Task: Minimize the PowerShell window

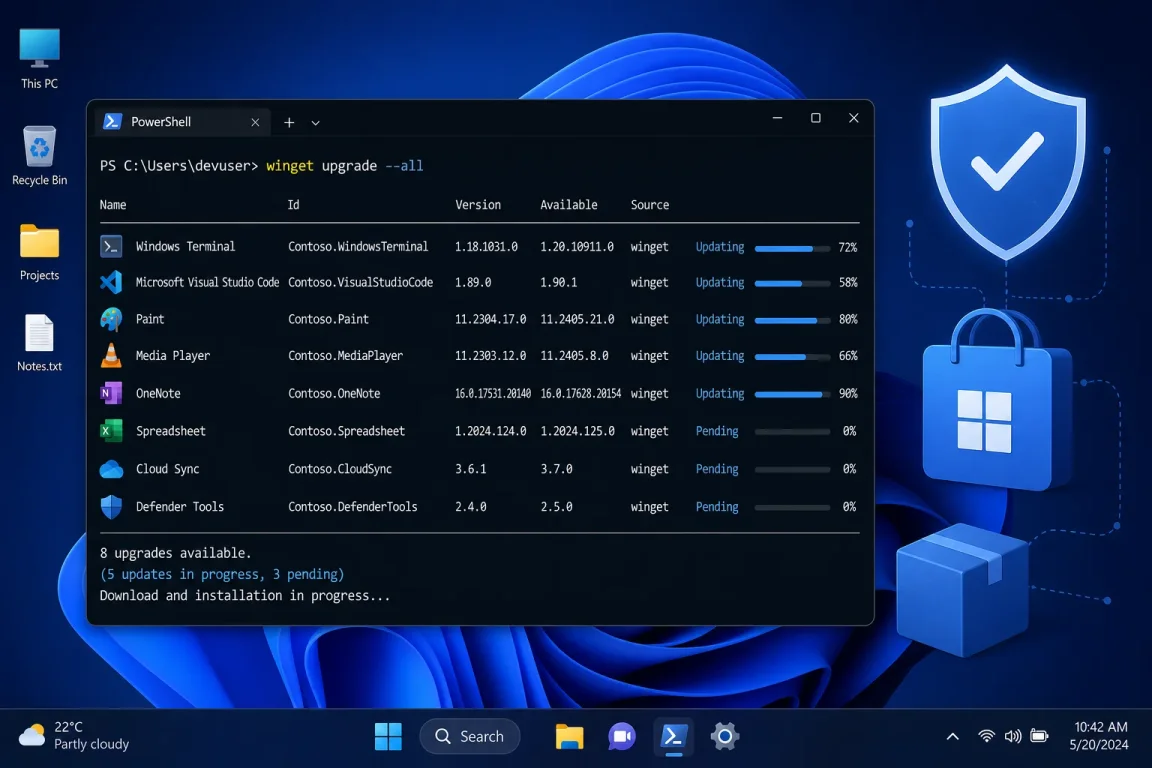Action: tap(777, 118)
